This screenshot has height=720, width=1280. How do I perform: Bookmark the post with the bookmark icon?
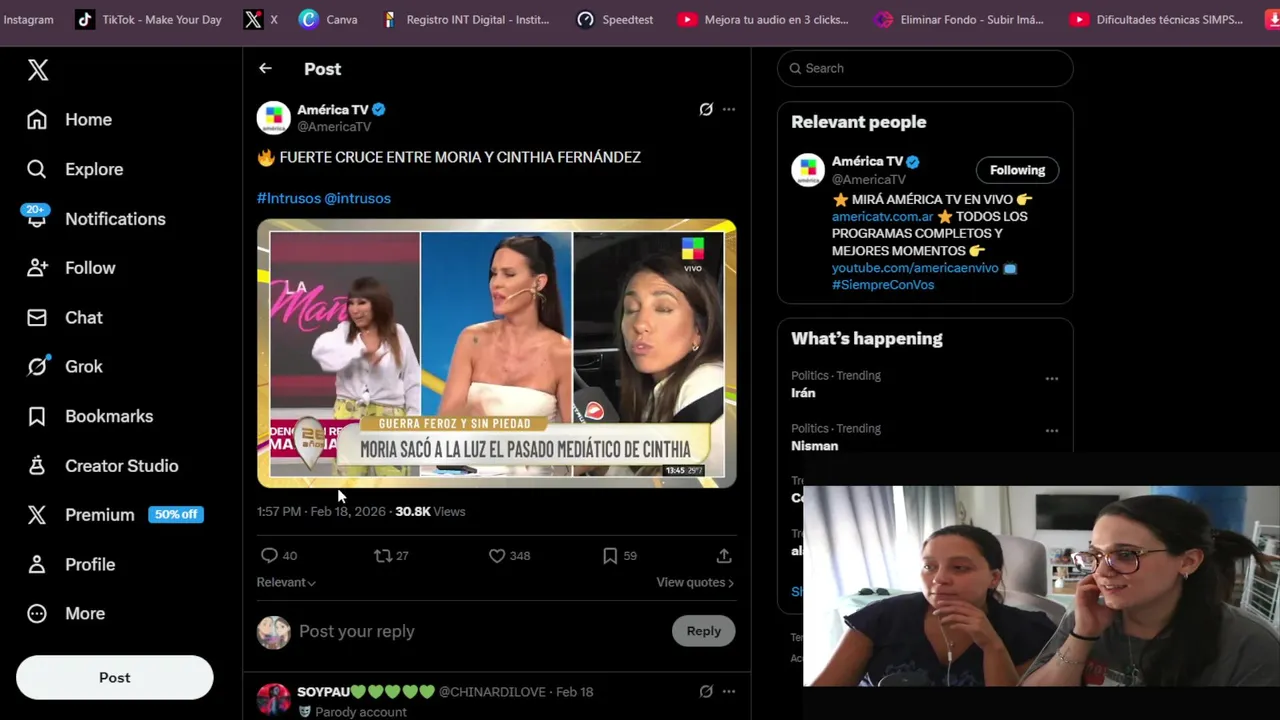pos(610,555)
